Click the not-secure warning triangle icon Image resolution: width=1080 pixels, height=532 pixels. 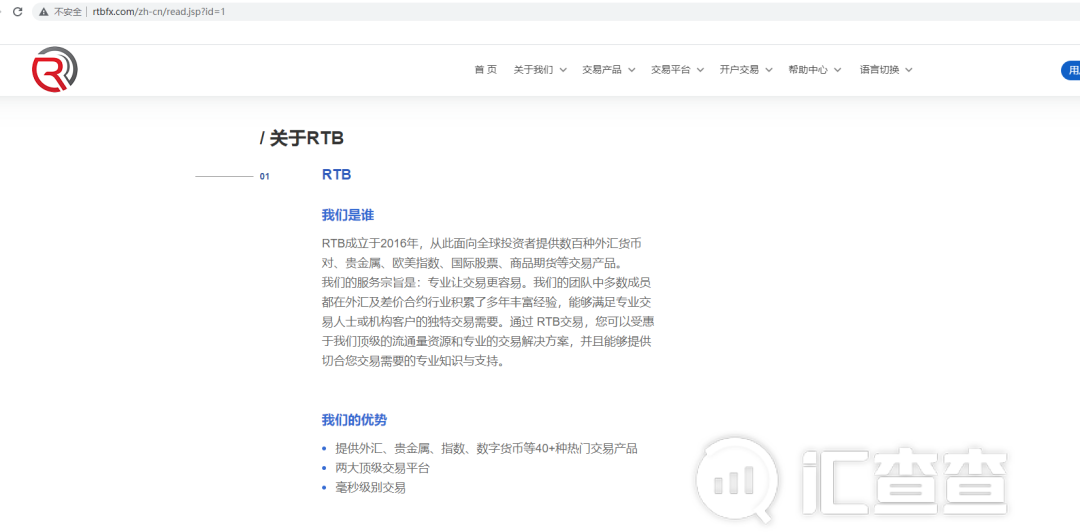(45, 12)
